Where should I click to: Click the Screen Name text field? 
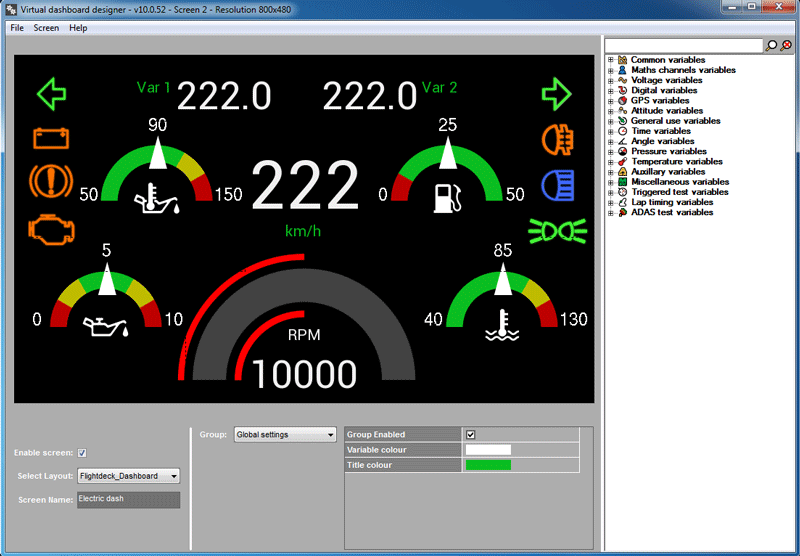(x=128, y=499)
